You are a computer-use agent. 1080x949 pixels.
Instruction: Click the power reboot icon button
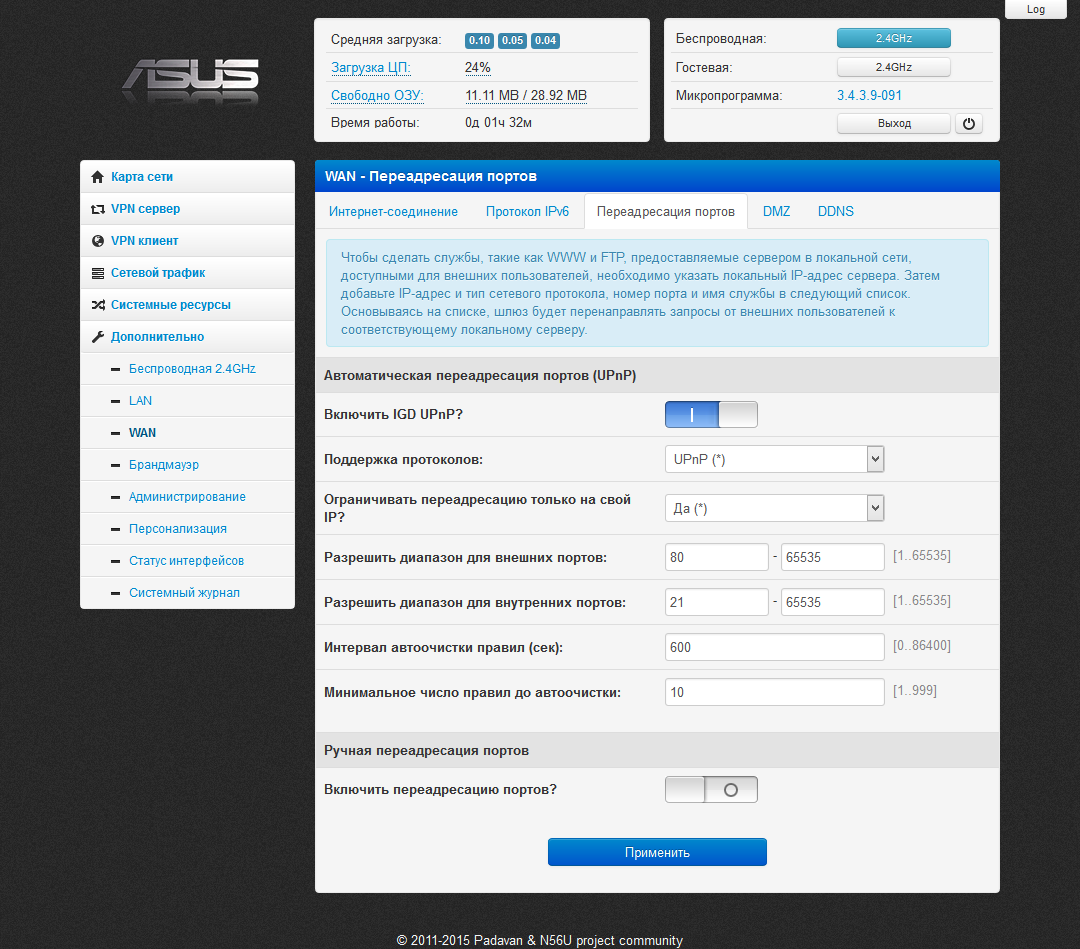(968, 124)
